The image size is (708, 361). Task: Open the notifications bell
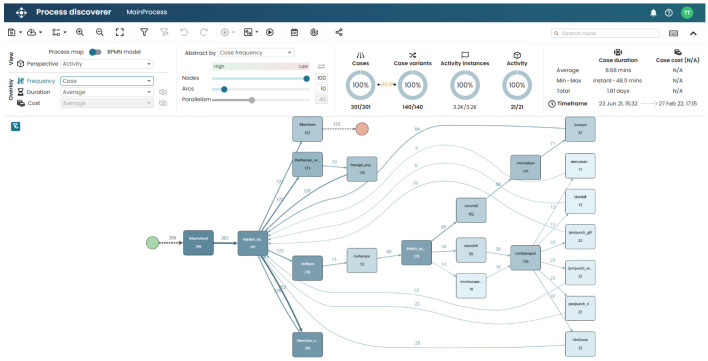tap(653, 13)
